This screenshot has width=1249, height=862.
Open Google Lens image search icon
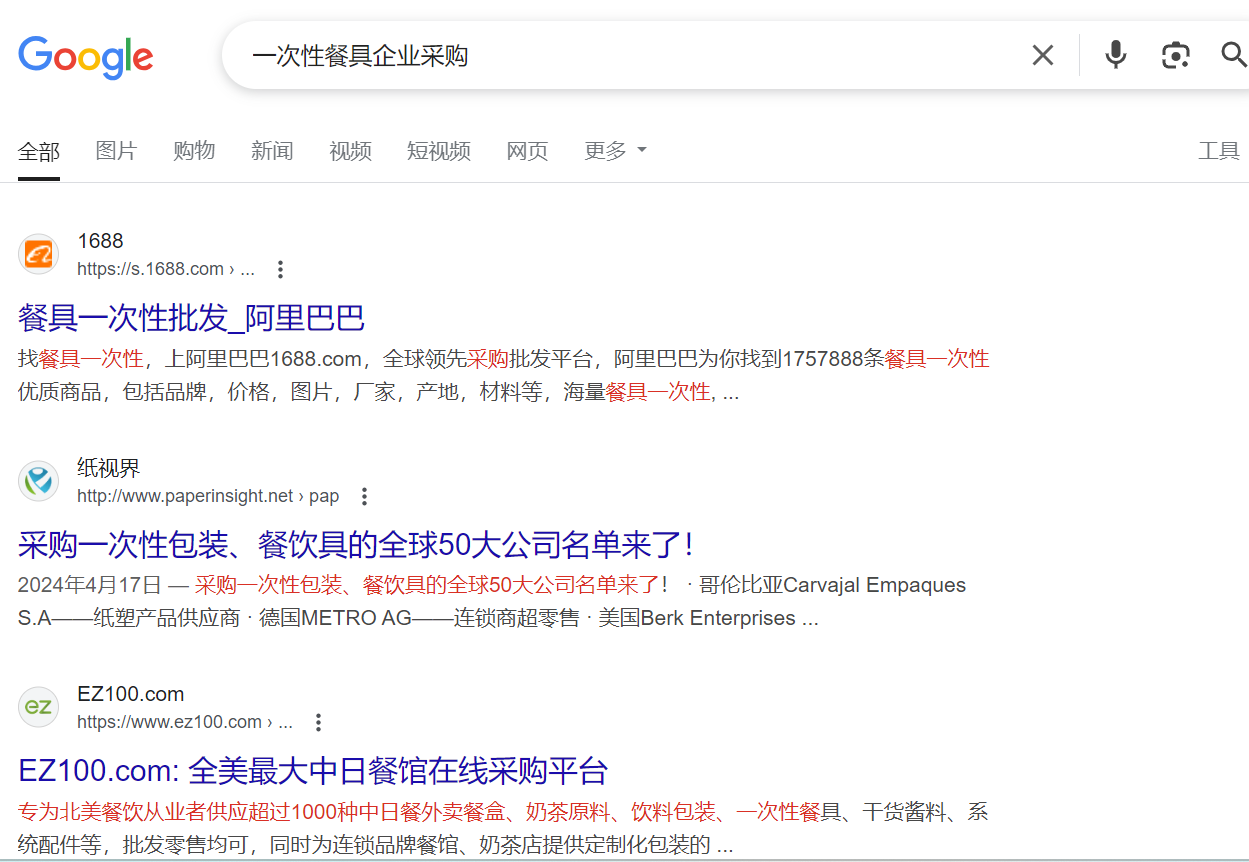click(x=1176, y=55)
